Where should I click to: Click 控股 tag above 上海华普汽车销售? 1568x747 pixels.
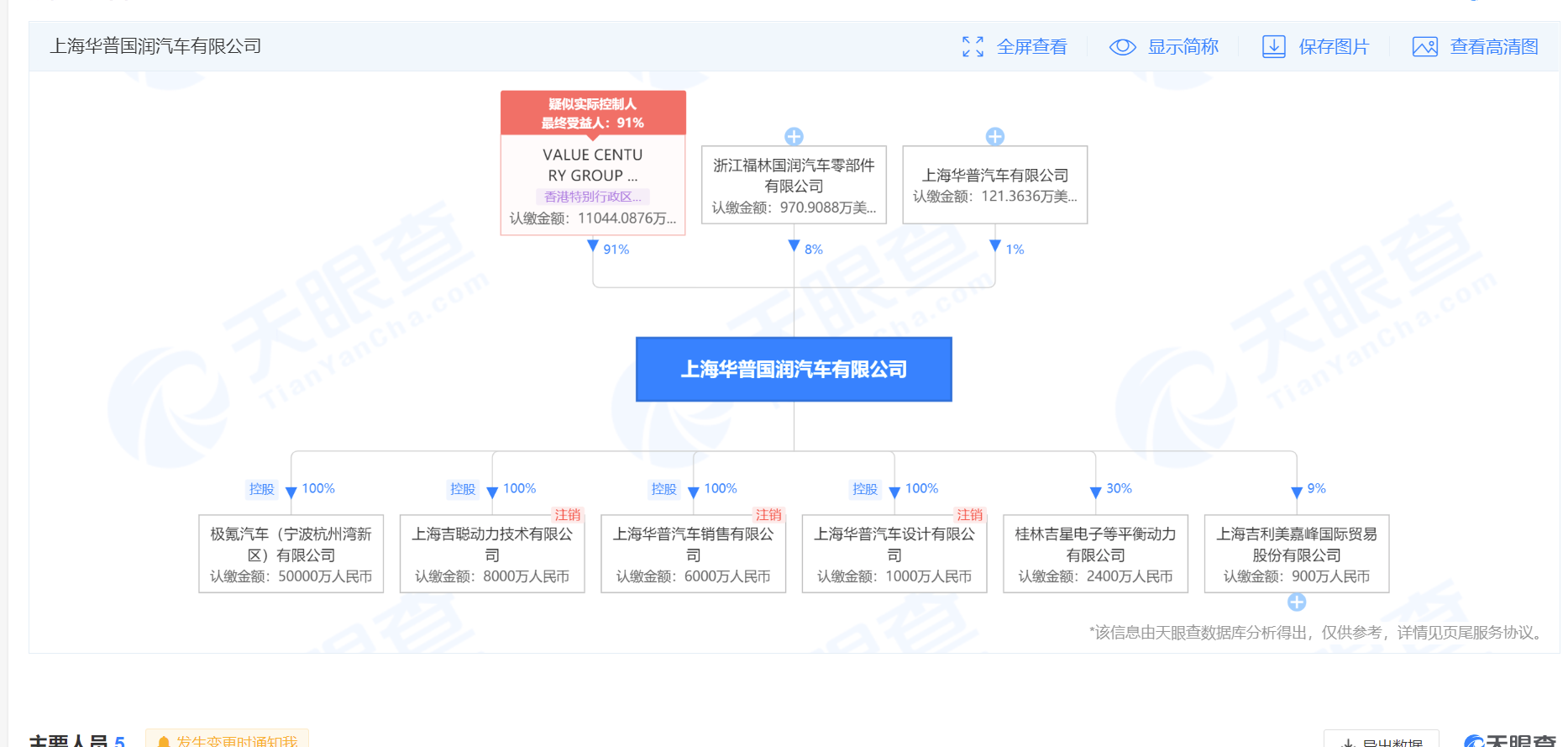point(664,489)
